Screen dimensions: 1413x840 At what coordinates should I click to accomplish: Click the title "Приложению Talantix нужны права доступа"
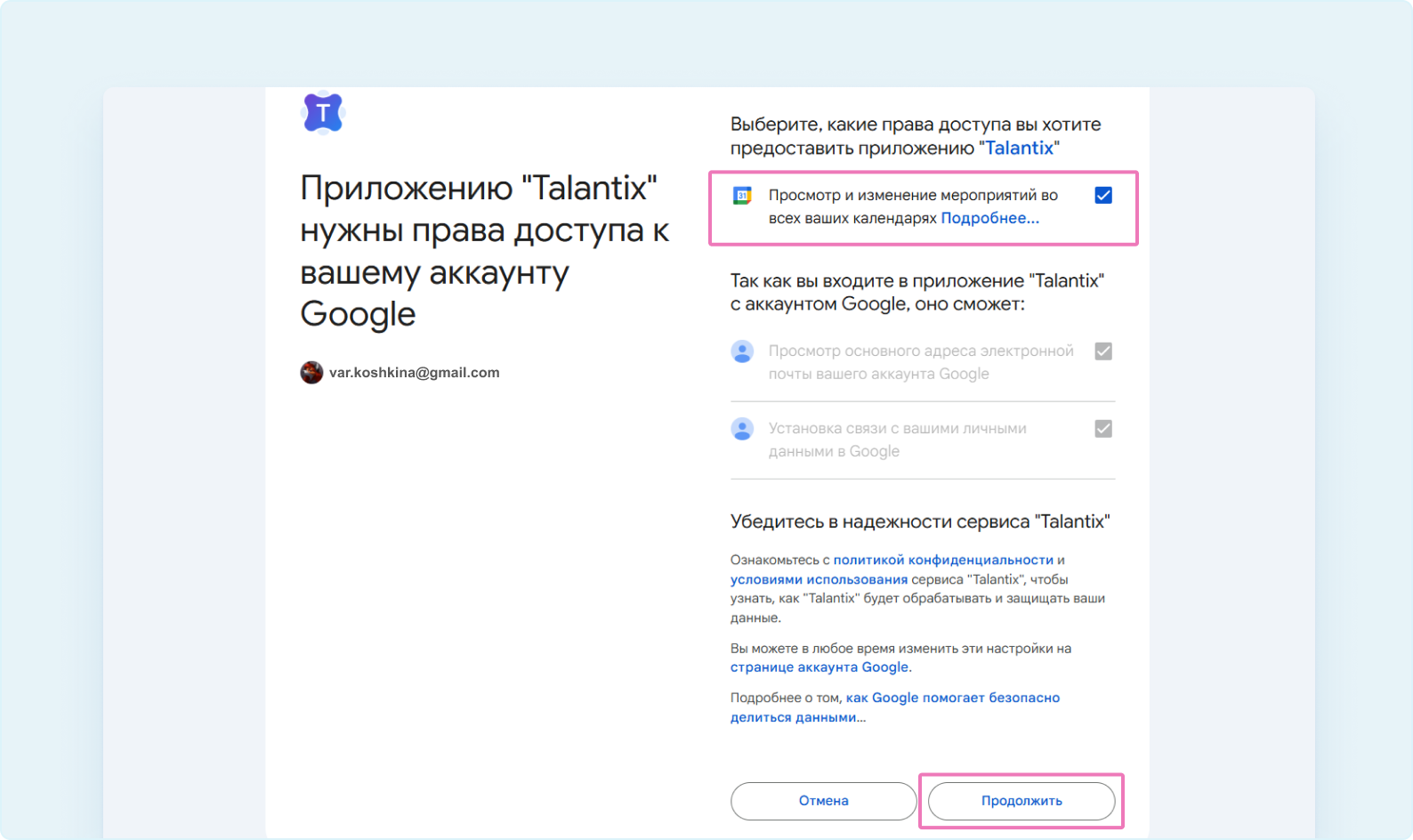coord(484,251)
